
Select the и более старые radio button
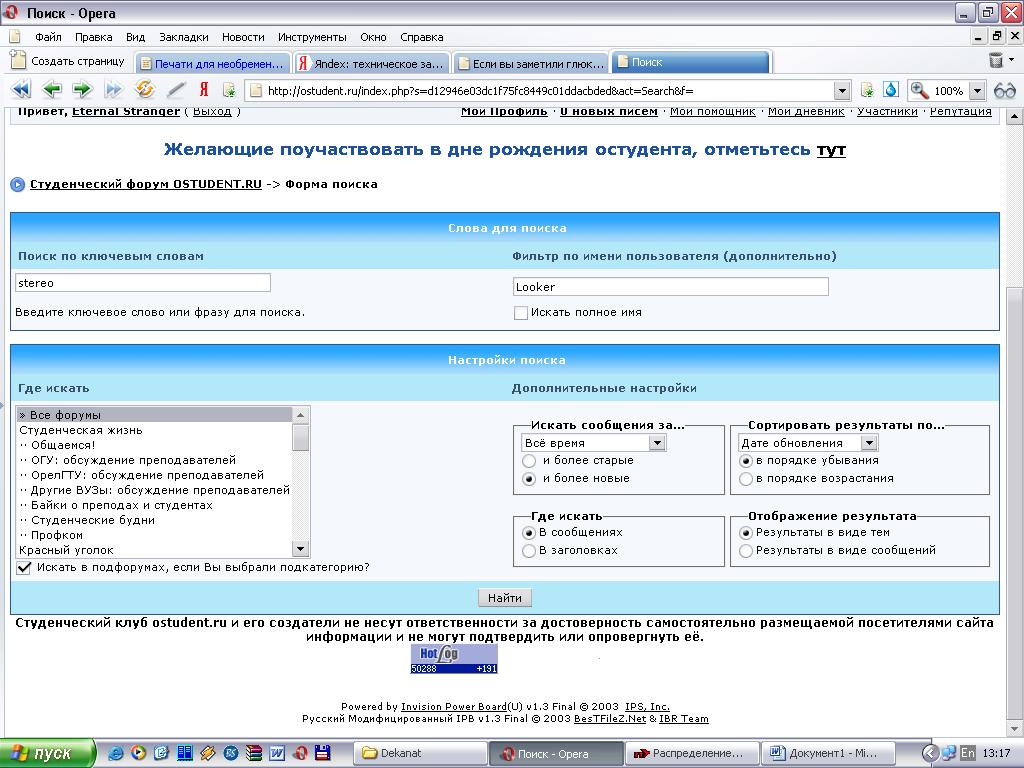(x=529, y=461)
